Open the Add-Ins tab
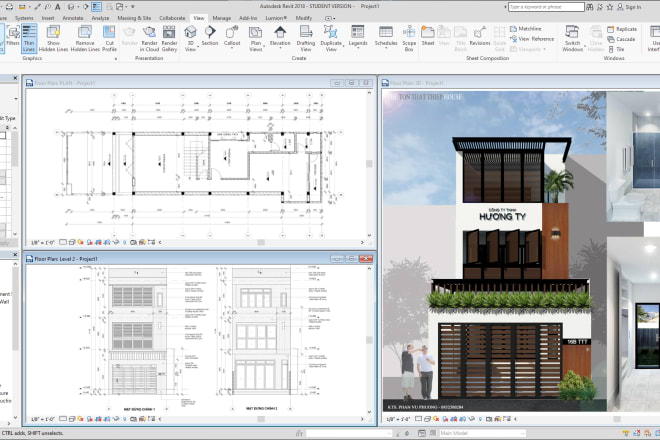The width and height of the screenshot is (660, 440). [248, 18]
